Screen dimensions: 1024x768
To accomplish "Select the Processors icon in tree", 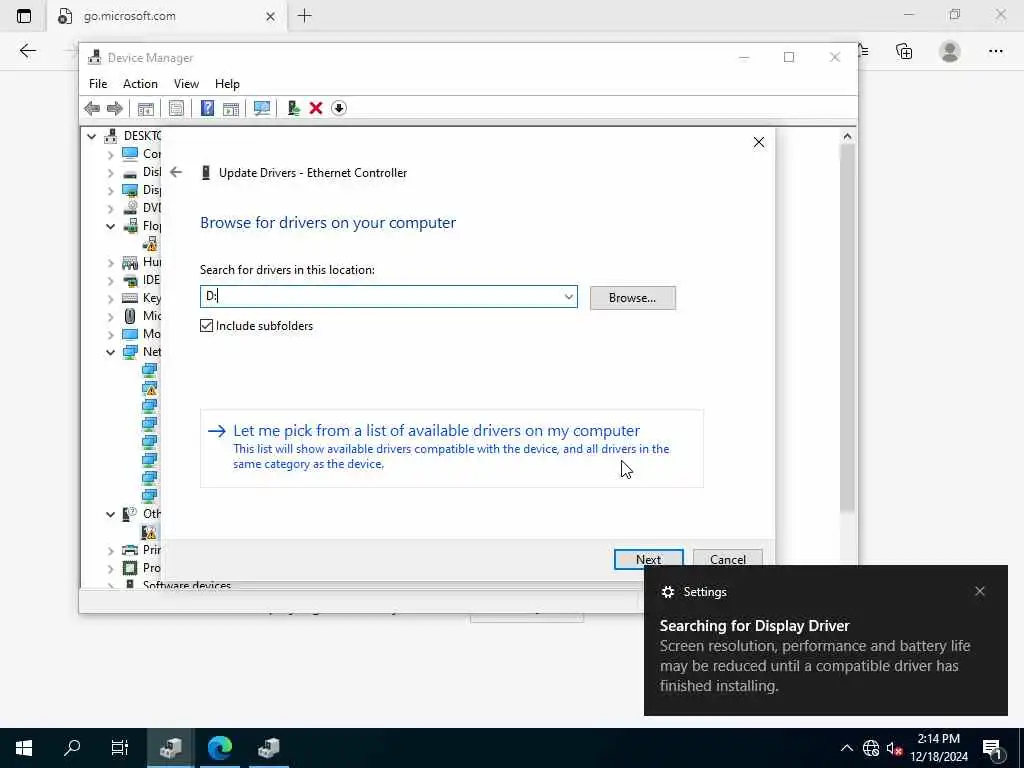I will 130,568.
